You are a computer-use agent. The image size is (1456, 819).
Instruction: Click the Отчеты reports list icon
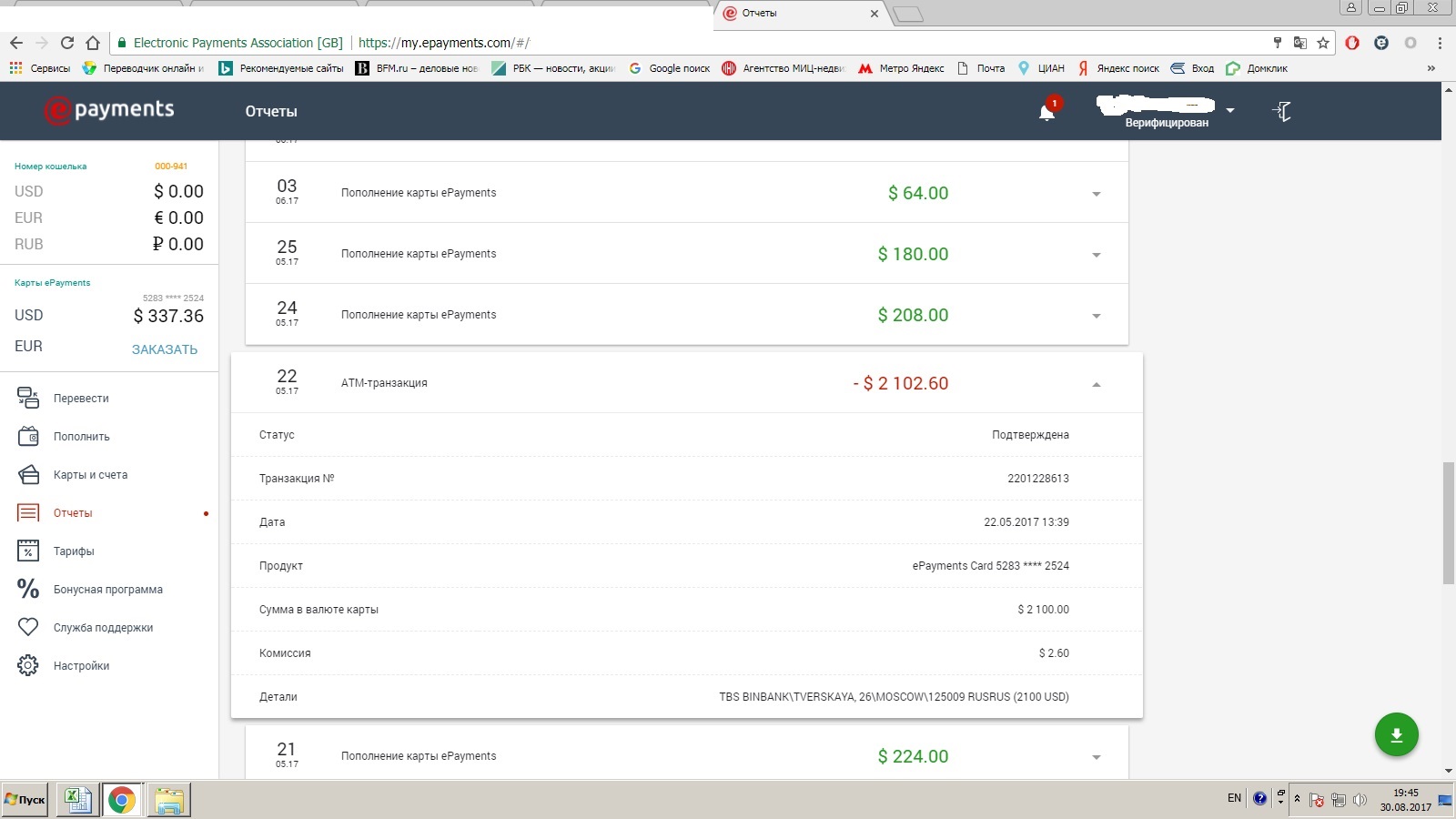click(28, 512)
